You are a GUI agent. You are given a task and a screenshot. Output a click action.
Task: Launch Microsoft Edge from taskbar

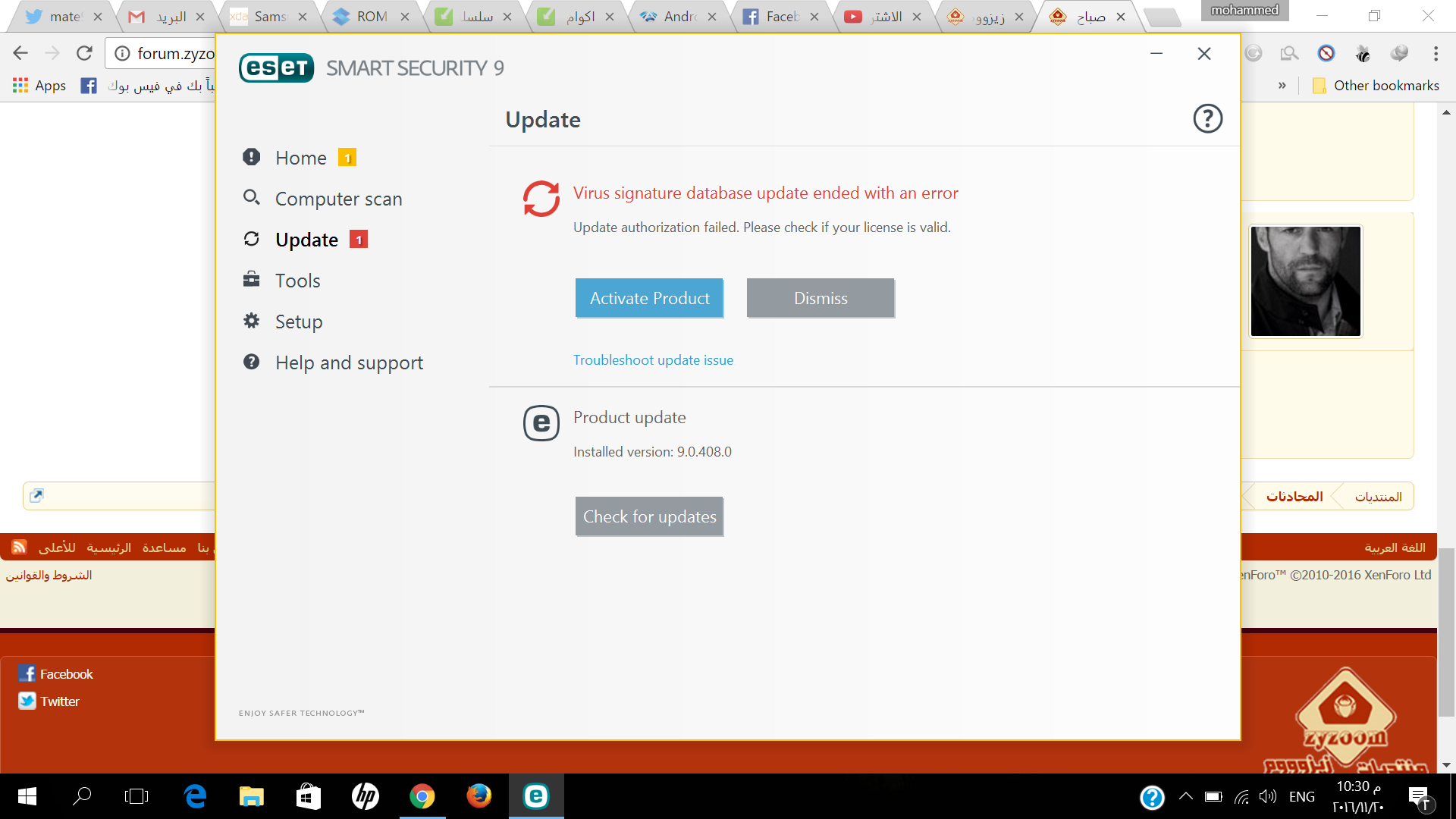tap(195, 796)
